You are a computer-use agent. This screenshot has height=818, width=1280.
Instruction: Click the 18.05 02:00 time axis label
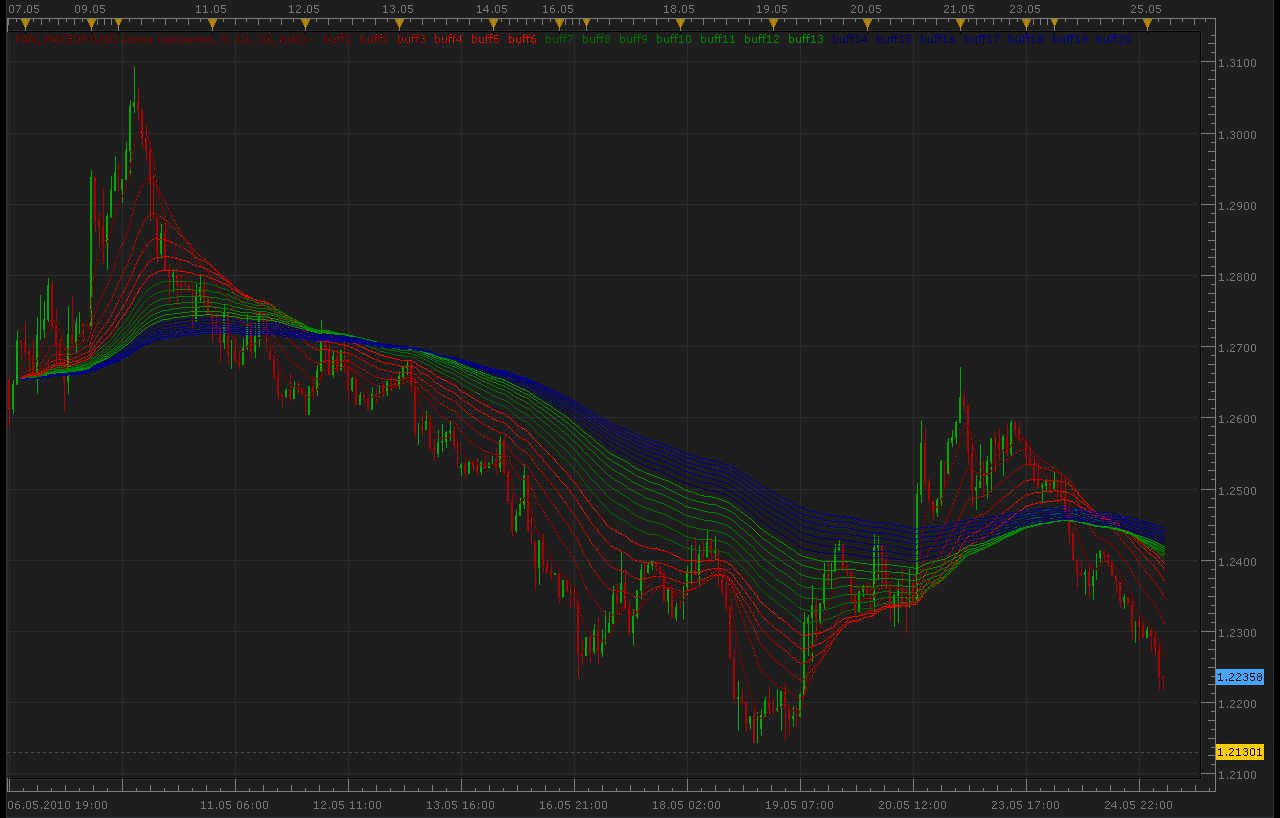pos(686,804)
